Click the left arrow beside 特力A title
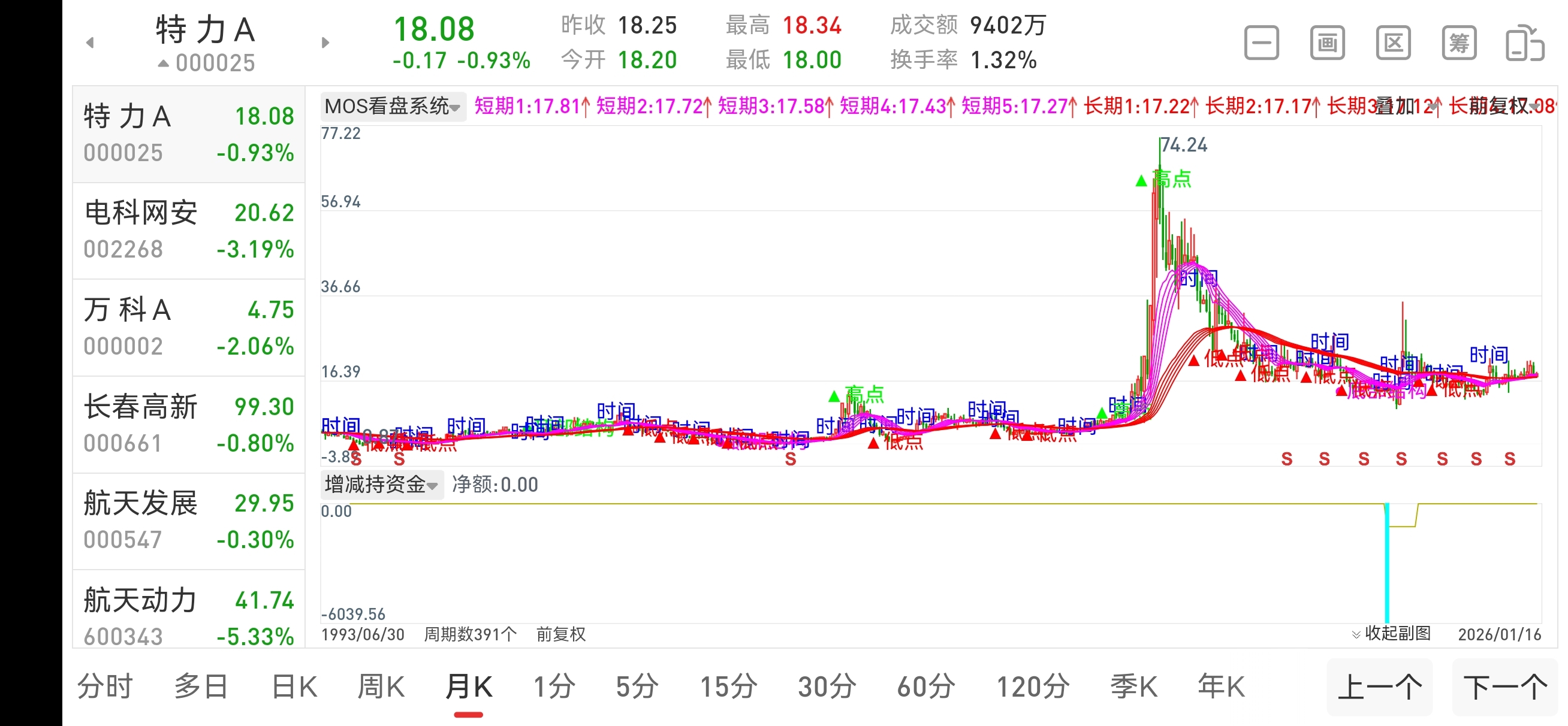1568x726 pixels. 90,43
